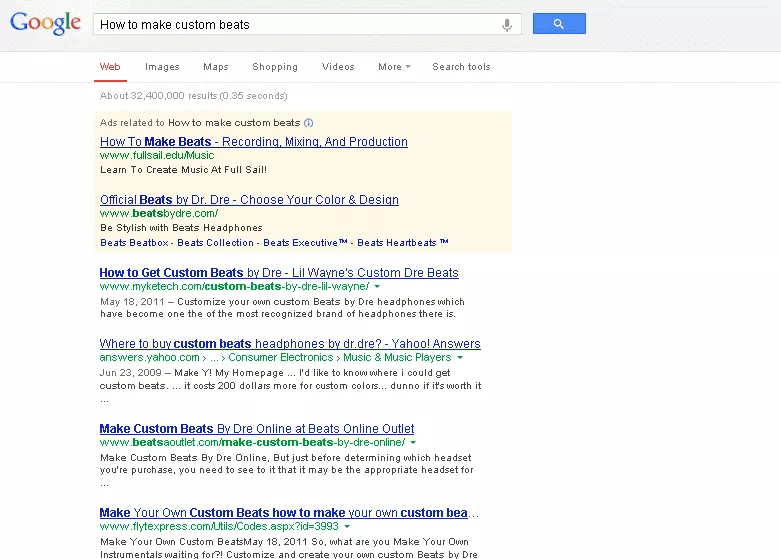781x559 pixels.
Task: Switch to the Images tab
Action: [162, 67]
